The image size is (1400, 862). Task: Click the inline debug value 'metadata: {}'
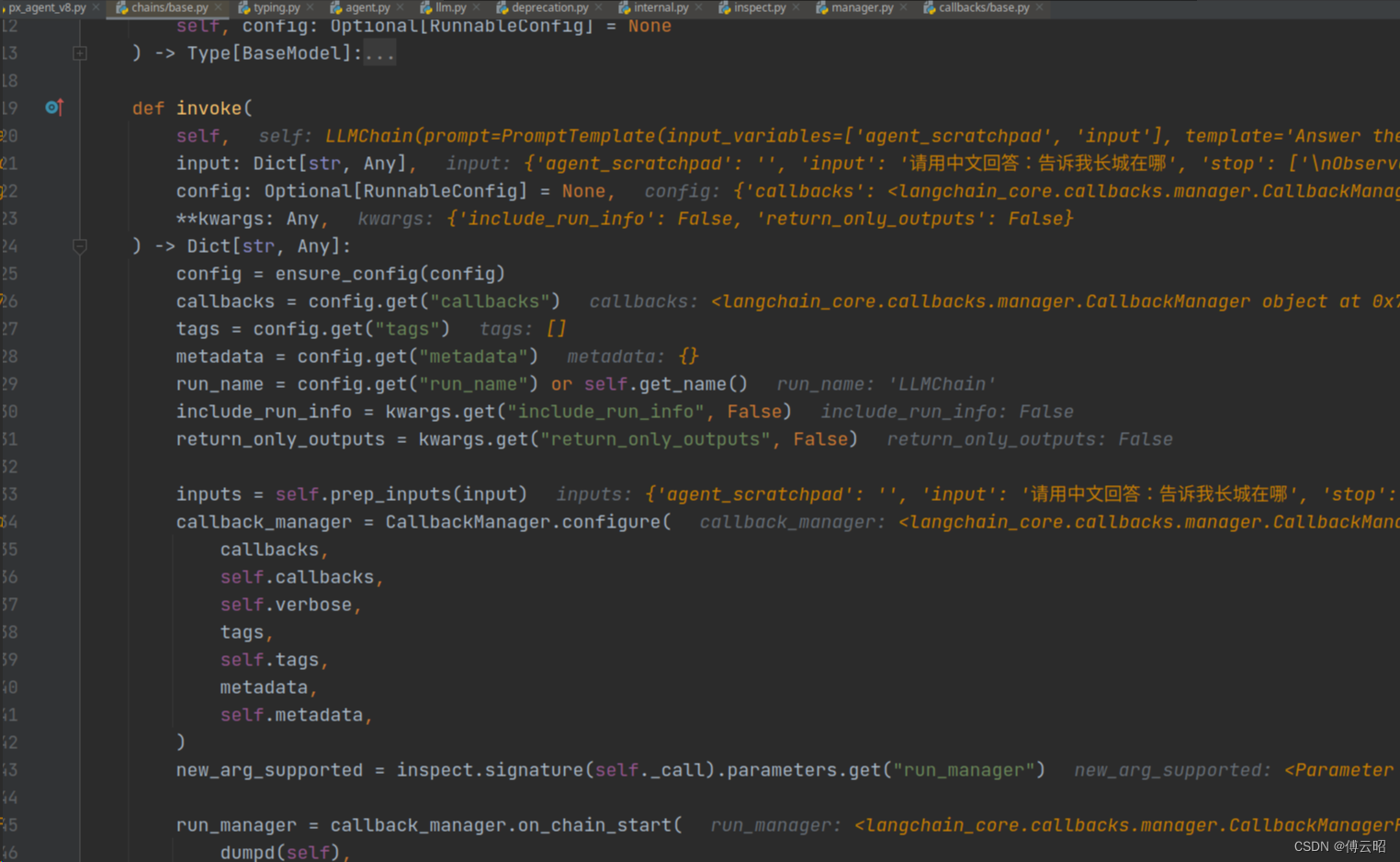(633, 357)
